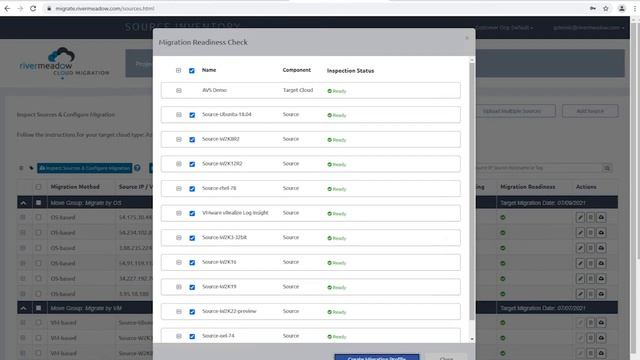Click the dialog vertical scrollbar
The height and width of the screenshot is (360, 640).
click(x=472, y=192)
